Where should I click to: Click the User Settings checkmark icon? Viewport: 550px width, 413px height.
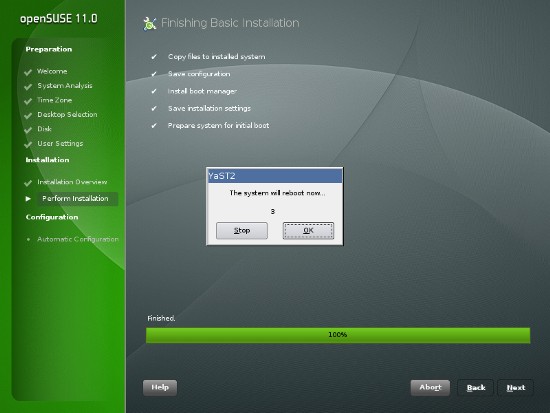click(28, 145)
